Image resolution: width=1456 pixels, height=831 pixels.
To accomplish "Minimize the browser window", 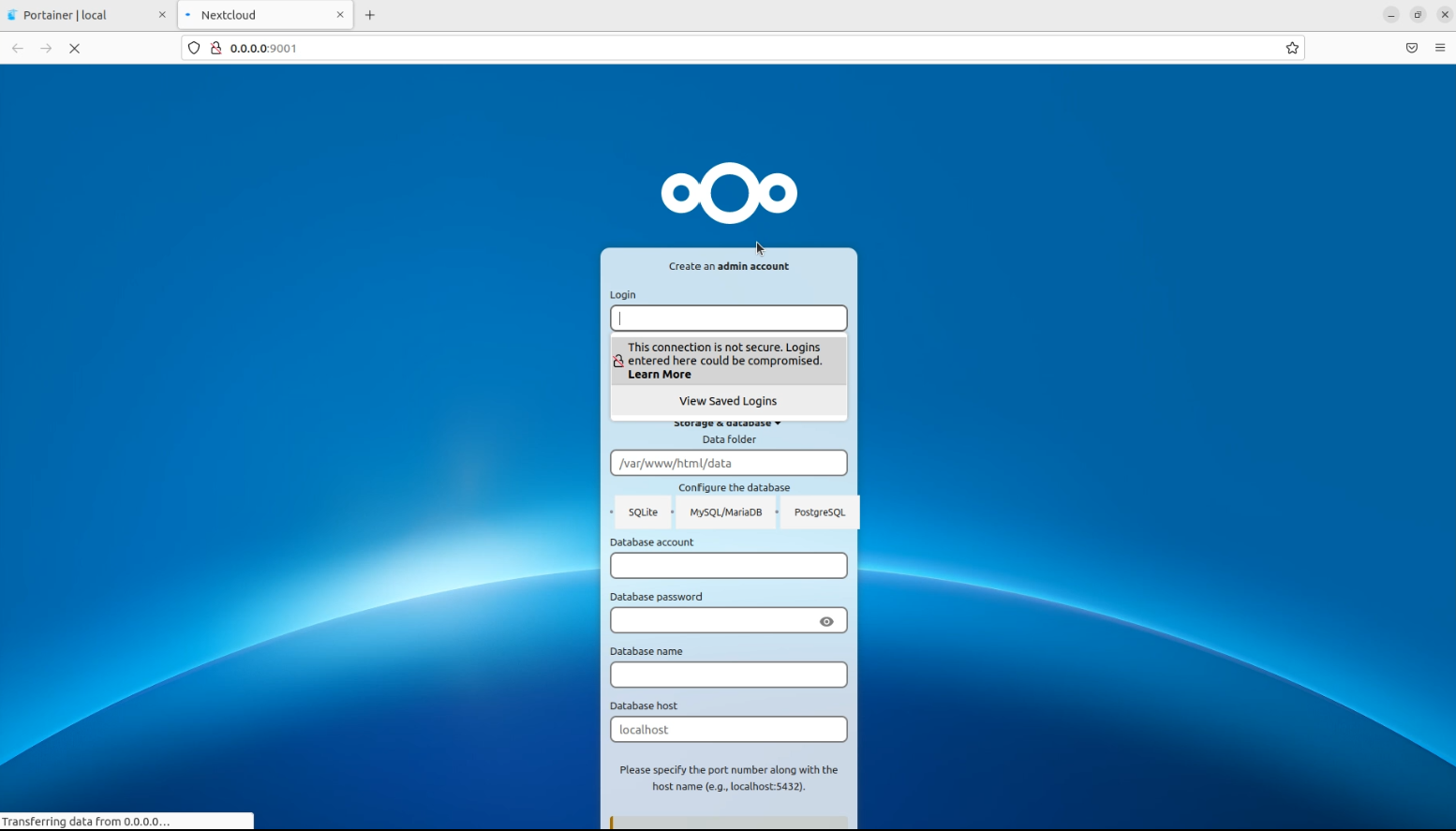I will point(1391,15).
